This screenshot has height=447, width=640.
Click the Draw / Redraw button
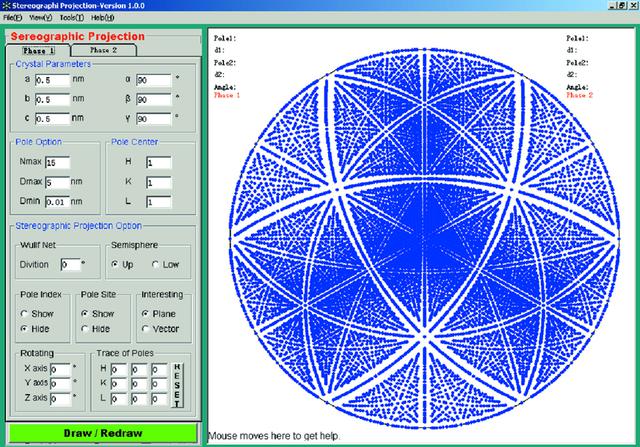103,433
